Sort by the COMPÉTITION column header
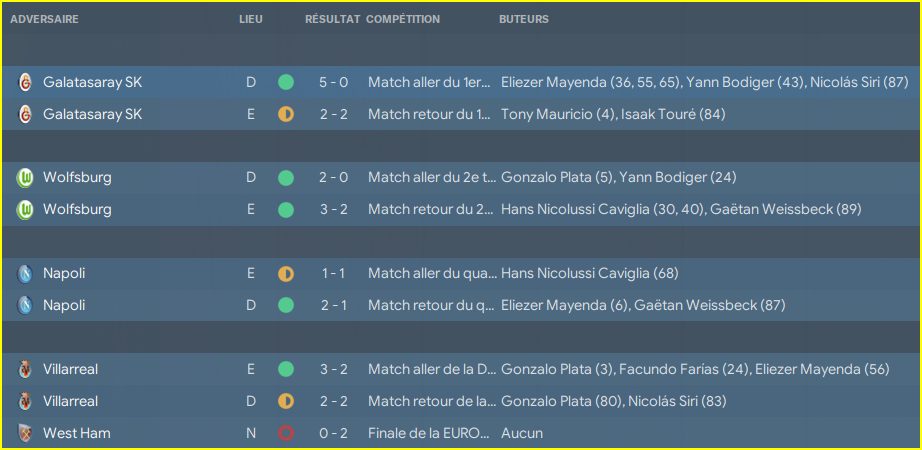Viewport: 922px width, 450px height. tap(403, 19)
